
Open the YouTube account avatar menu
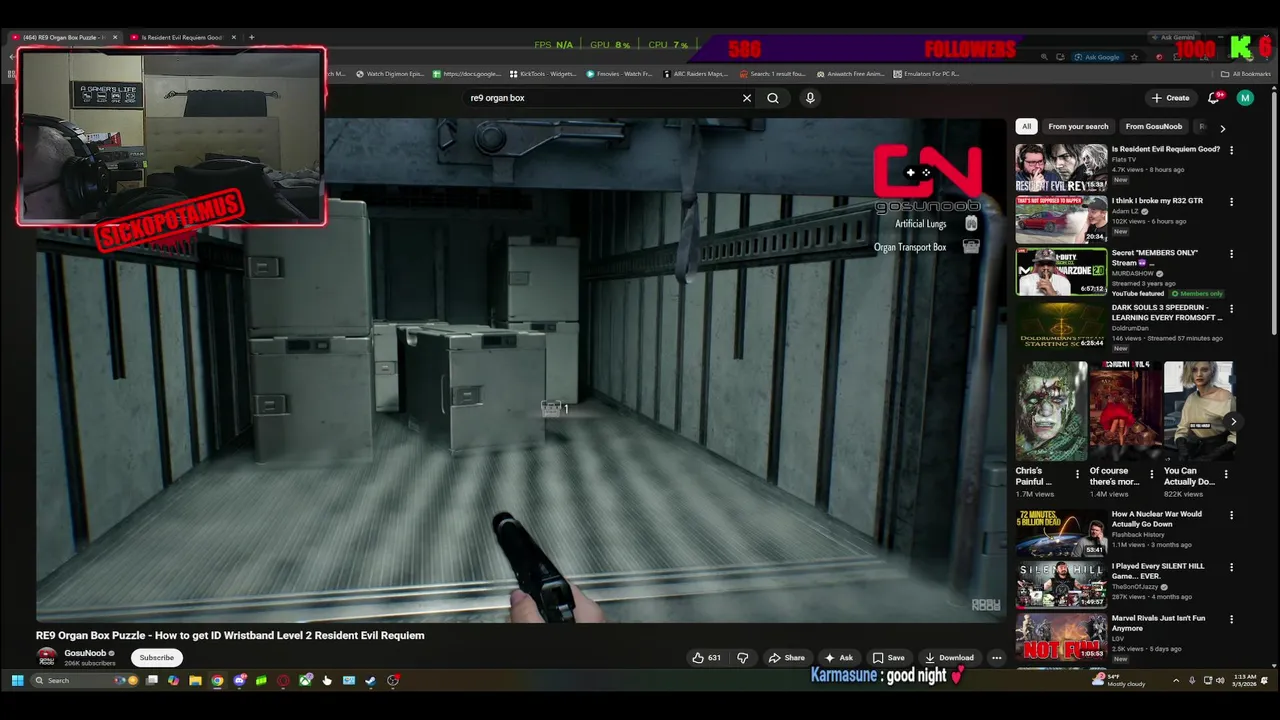click(x=1245, y=98)
